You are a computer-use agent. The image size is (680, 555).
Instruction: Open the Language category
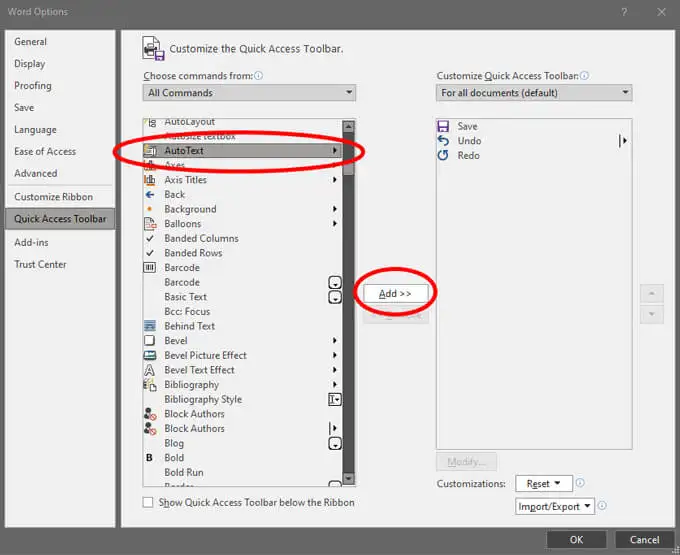click(35, 130)
